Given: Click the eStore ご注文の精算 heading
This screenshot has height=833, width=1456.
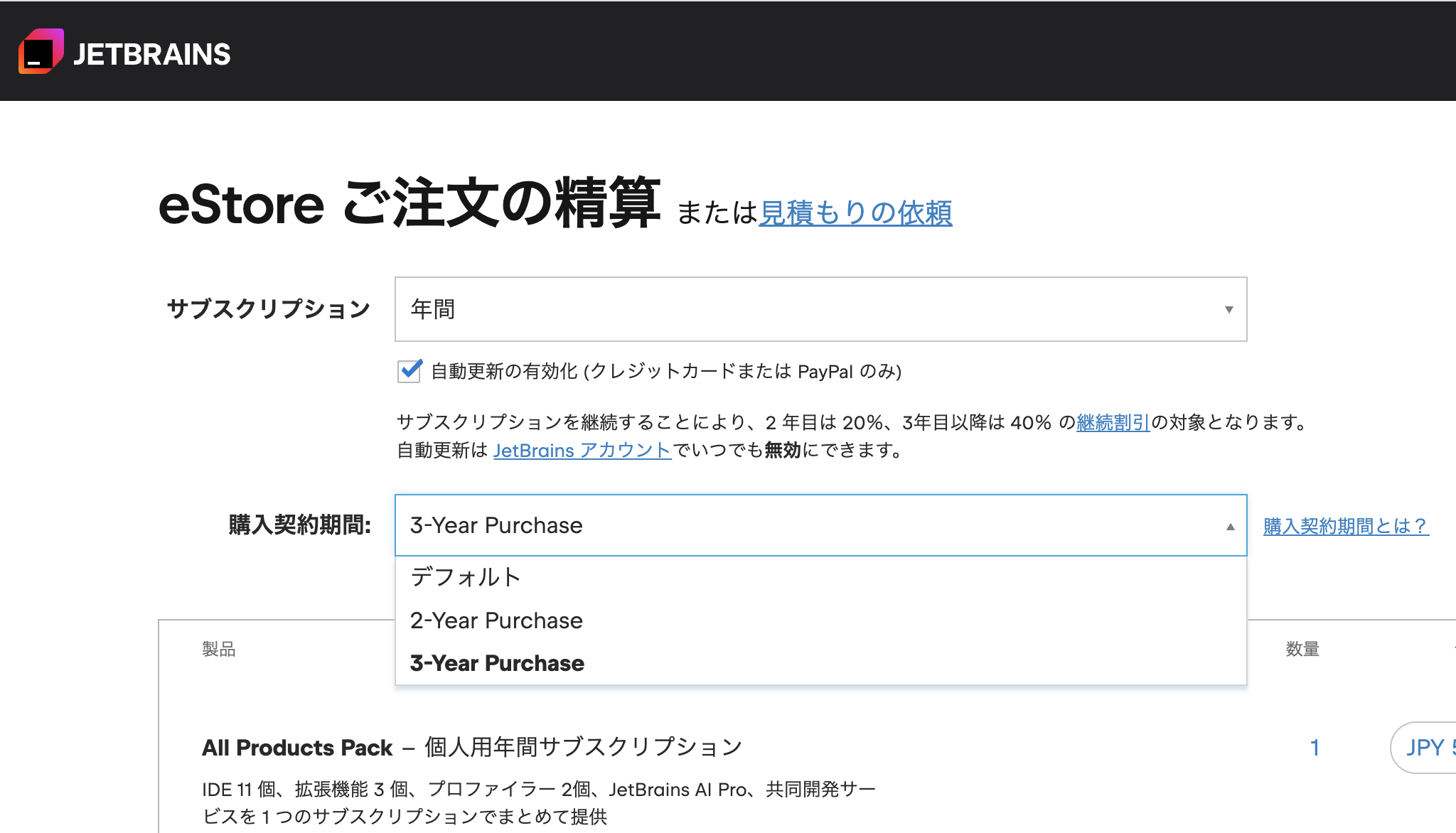Looking at the screenshot, I should tap(409, 204).
